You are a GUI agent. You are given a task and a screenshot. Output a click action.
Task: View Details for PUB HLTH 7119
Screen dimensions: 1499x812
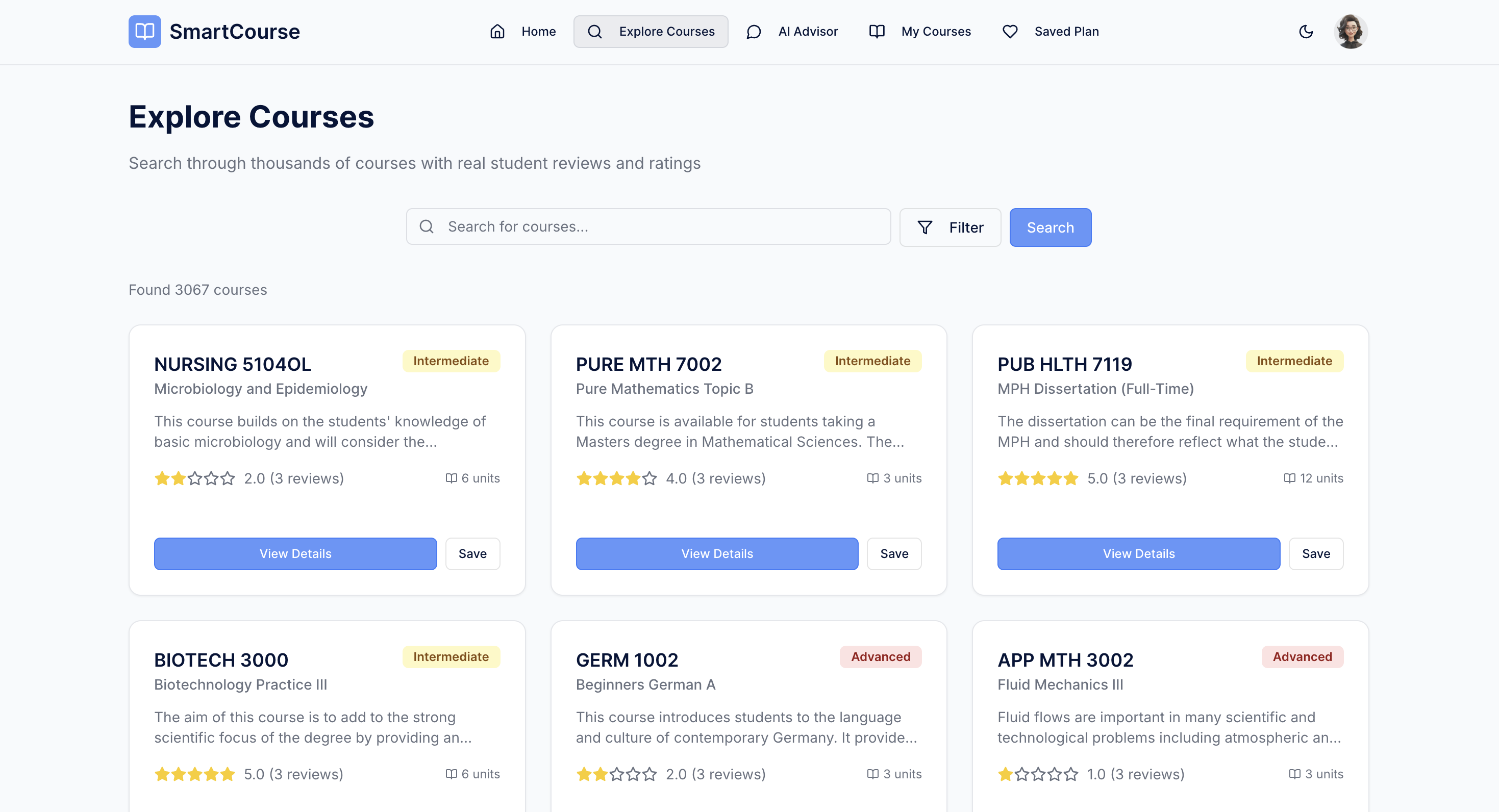(x=1138, y=554)
